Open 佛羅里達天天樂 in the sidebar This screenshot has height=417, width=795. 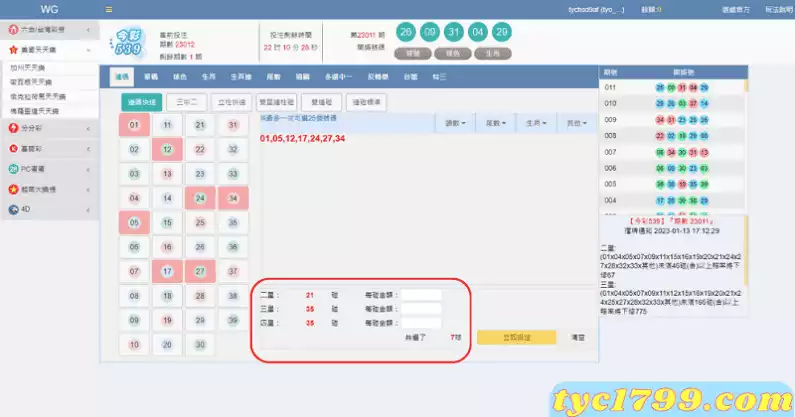(x=34, y=111)
